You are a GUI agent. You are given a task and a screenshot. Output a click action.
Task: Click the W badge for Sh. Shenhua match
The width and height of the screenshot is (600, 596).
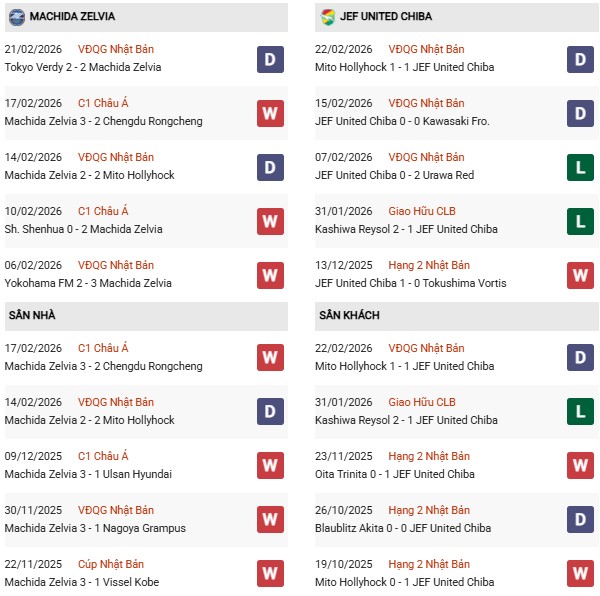(269, 221)
